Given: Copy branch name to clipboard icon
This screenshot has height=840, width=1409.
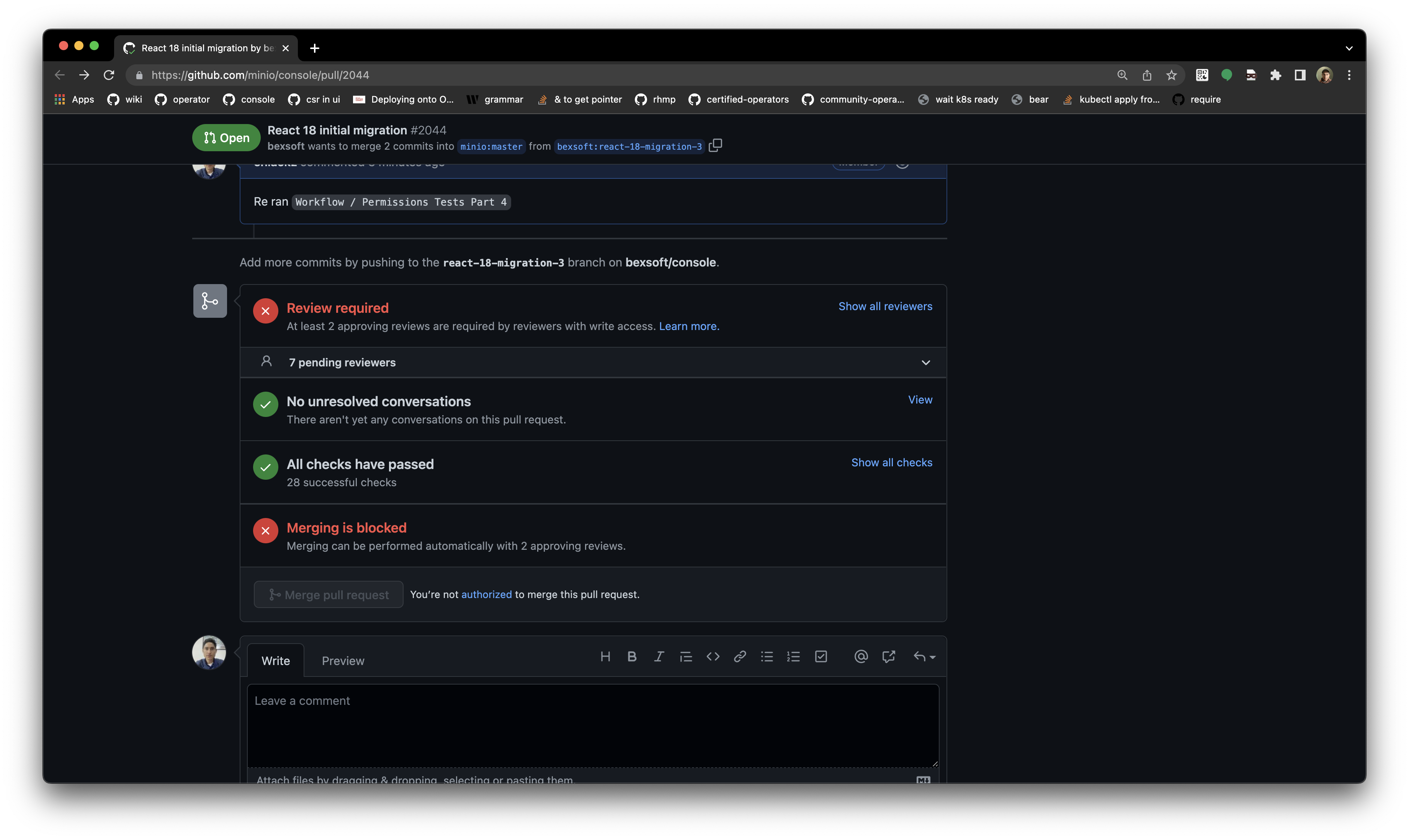Looking at the screenshot, I should [x=716, y=145].
